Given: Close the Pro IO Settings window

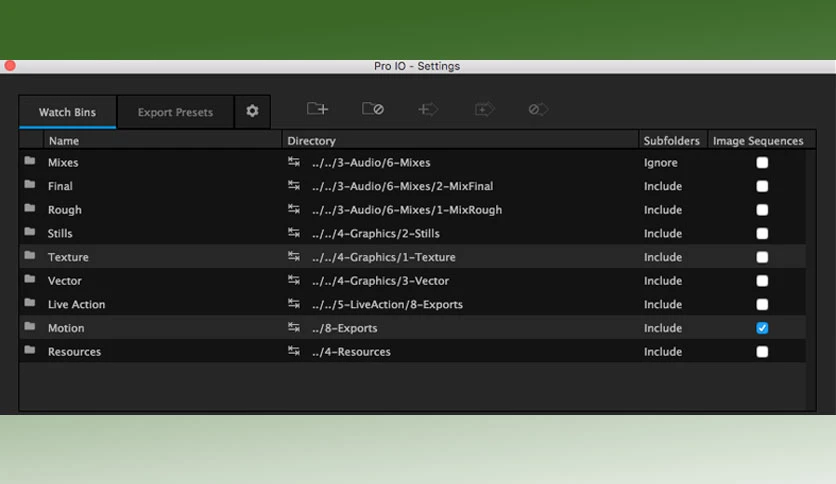Looking at the screenshot, I should click(10, 66).
